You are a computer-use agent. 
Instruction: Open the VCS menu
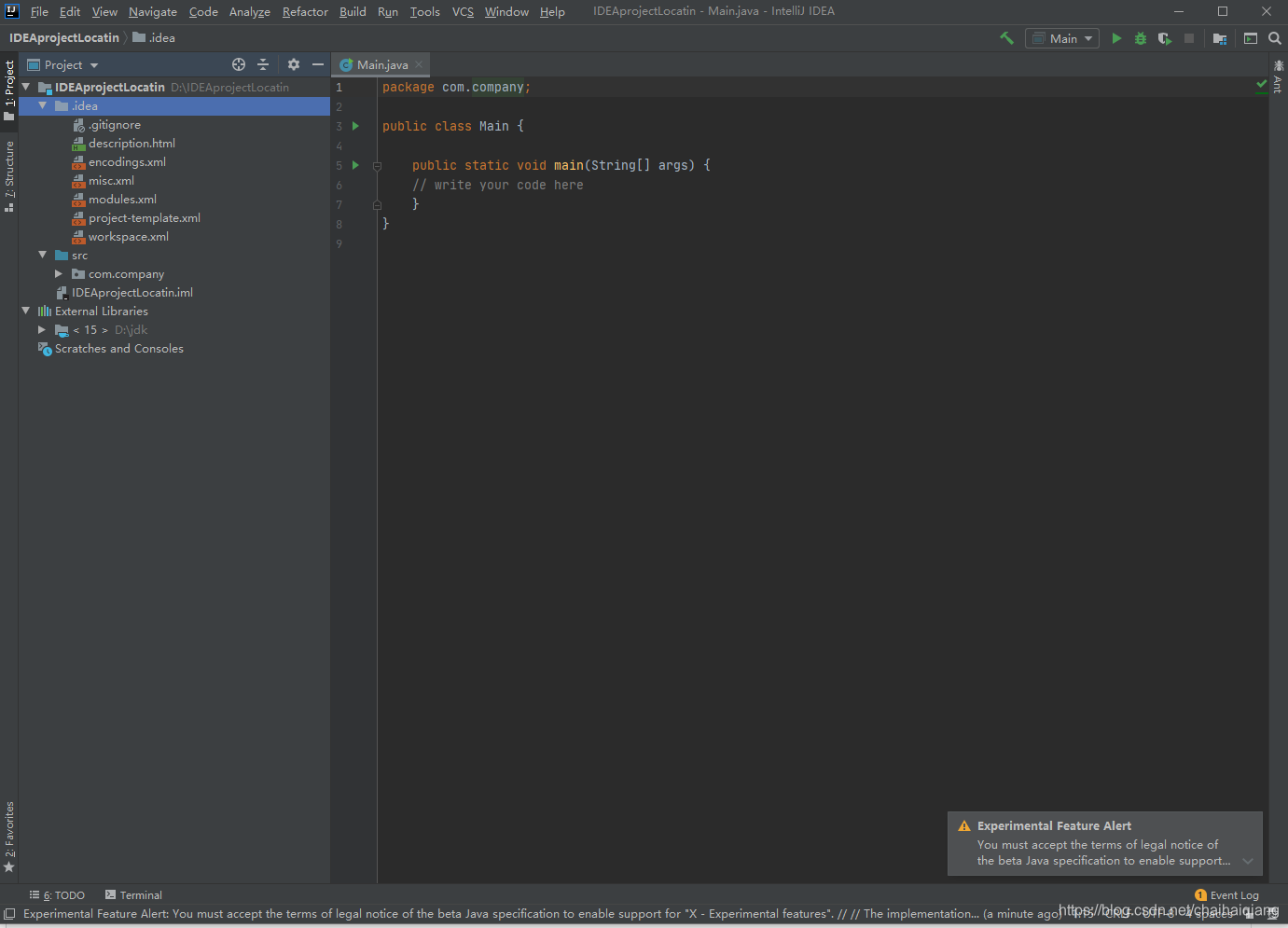[x=463, y=11]
